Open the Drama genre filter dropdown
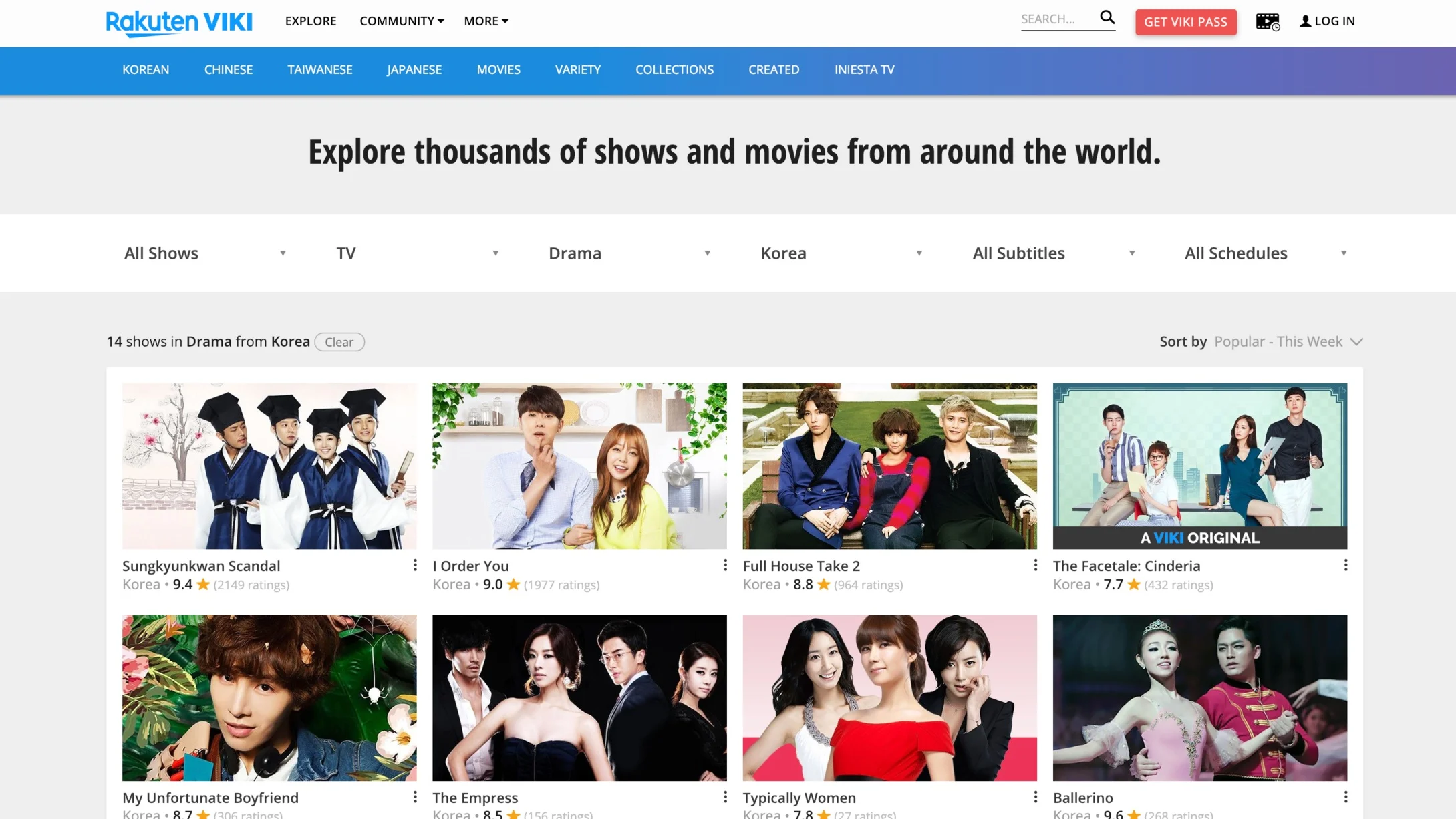1456x819 pixels. click(x=629, y=253)
